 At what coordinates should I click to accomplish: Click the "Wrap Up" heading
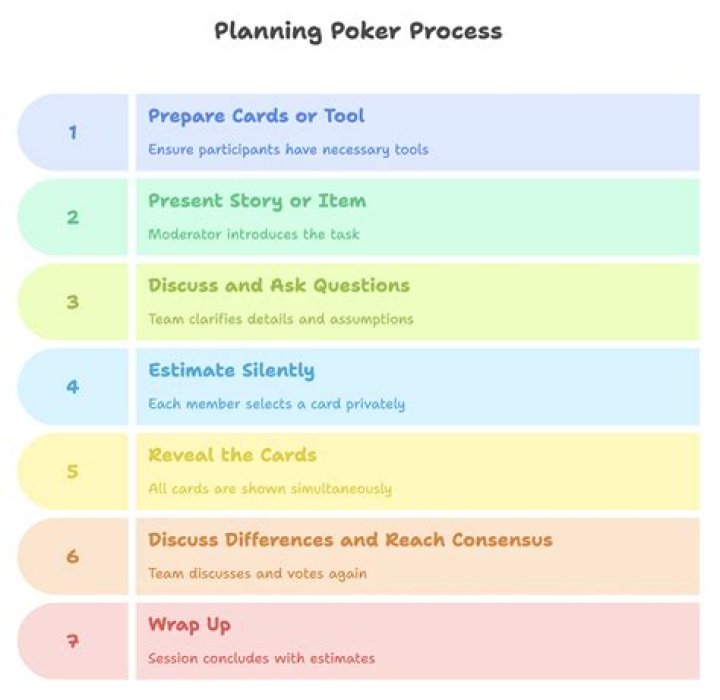click(189, 626)
